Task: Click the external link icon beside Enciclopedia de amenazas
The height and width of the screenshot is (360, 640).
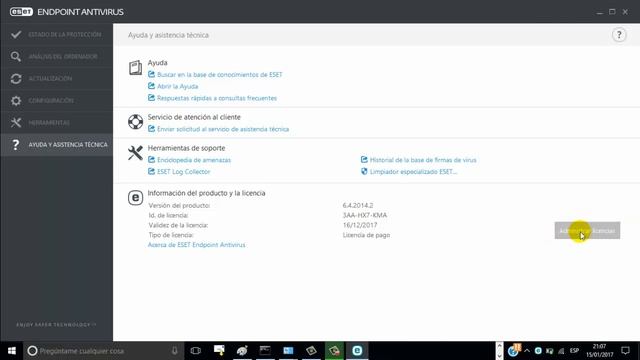Action: (151, 160)
